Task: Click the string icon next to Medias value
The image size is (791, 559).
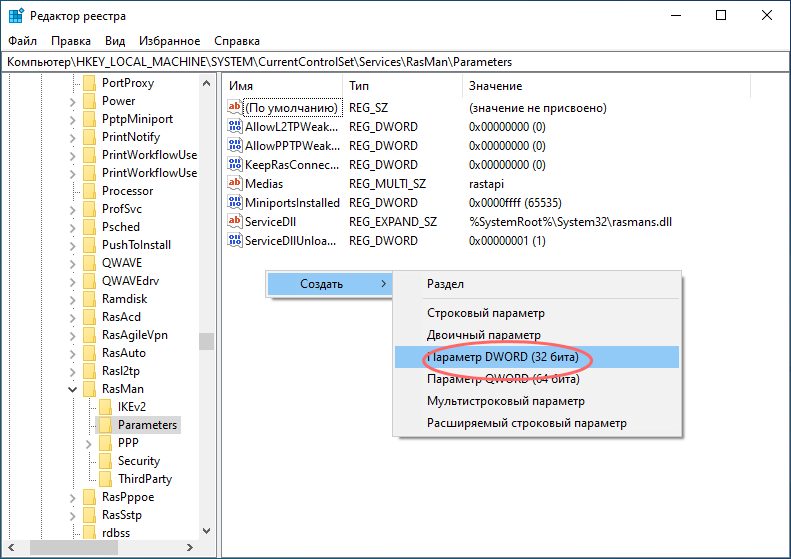Action: click(235, 183)
